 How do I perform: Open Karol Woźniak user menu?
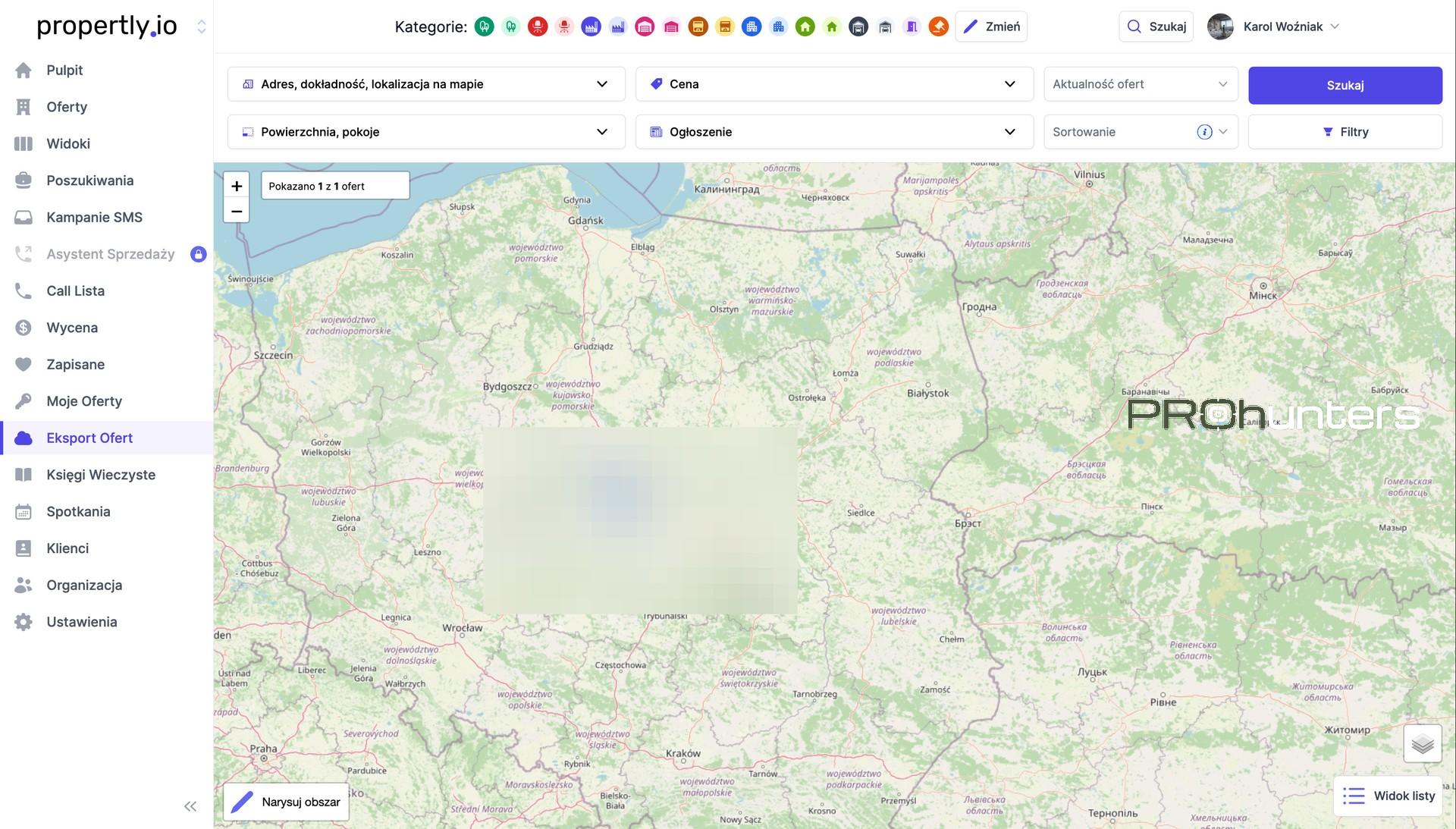(x=1282, y=27)
